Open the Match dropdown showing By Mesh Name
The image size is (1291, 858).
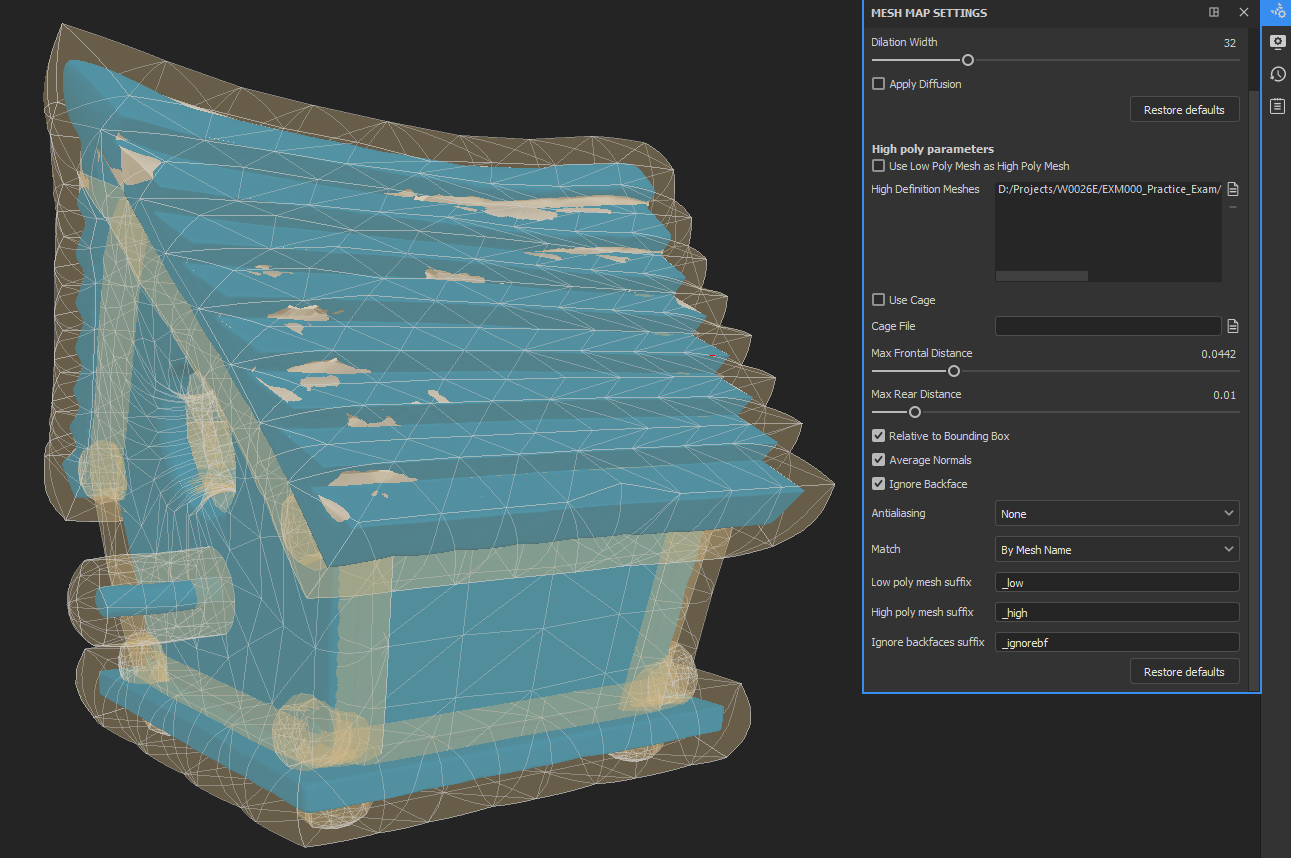[1116, 548]
